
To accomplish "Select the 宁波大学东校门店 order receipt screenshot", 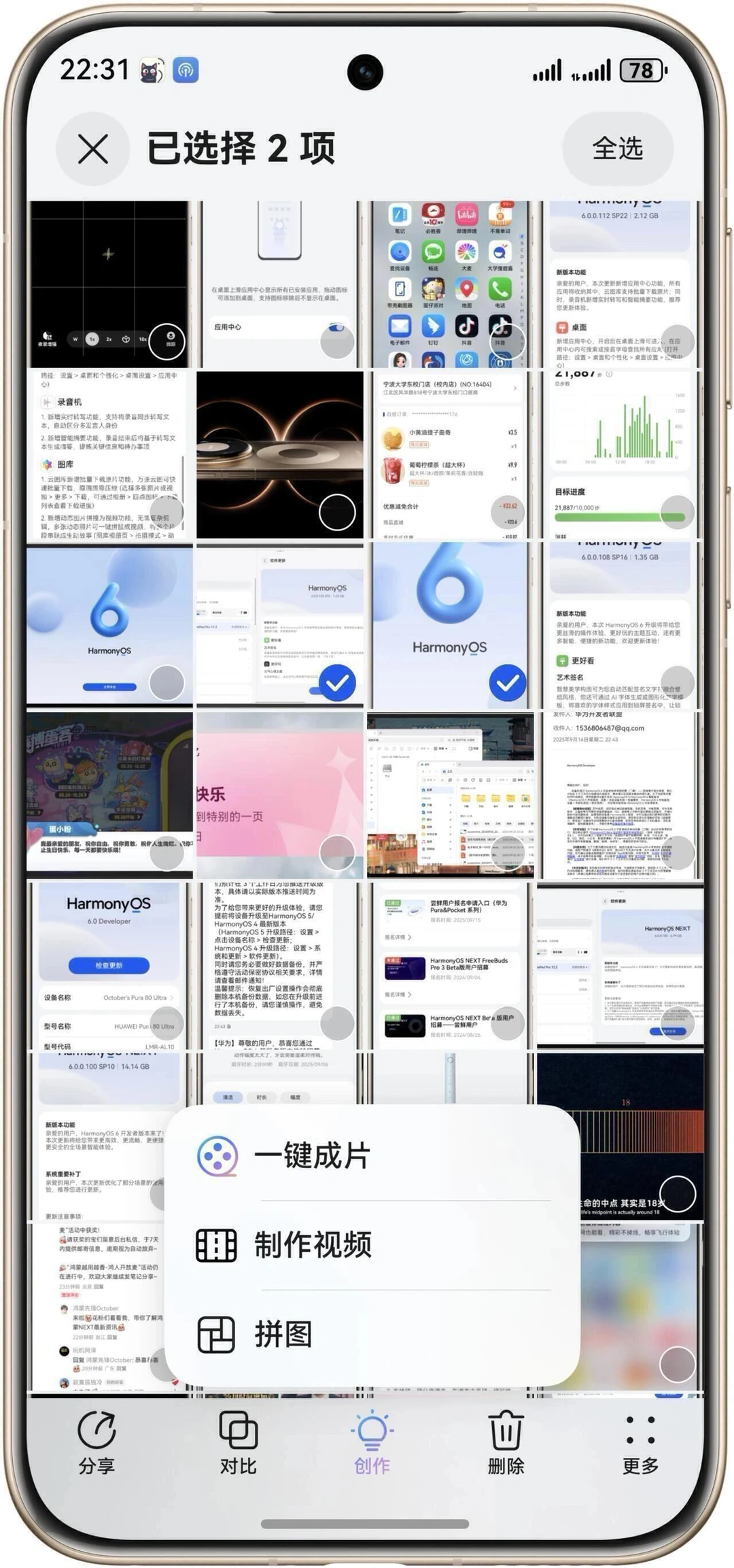I will (508, 512).
